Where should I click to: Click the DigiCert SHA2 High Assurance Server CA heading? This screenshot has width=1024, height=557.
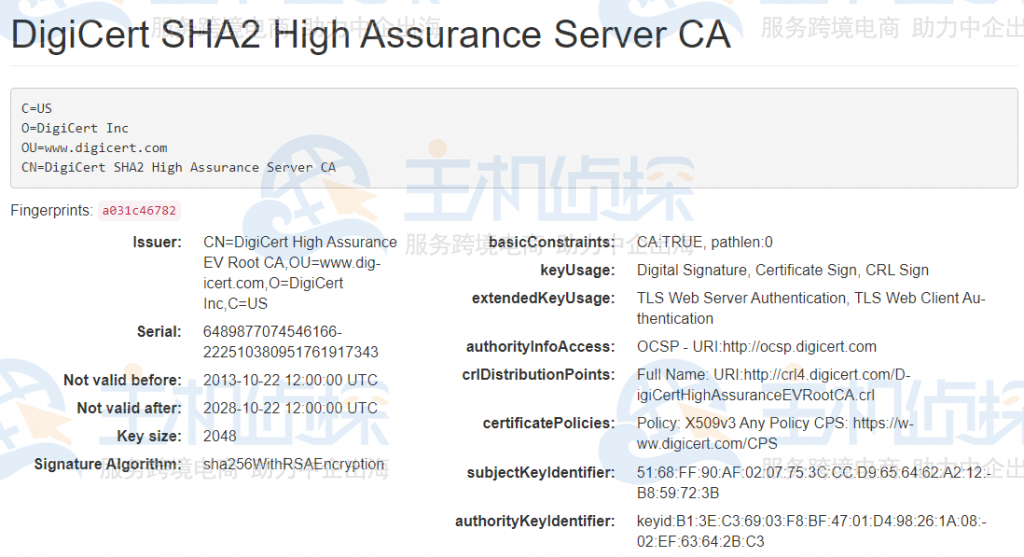(x=370, y=34)
